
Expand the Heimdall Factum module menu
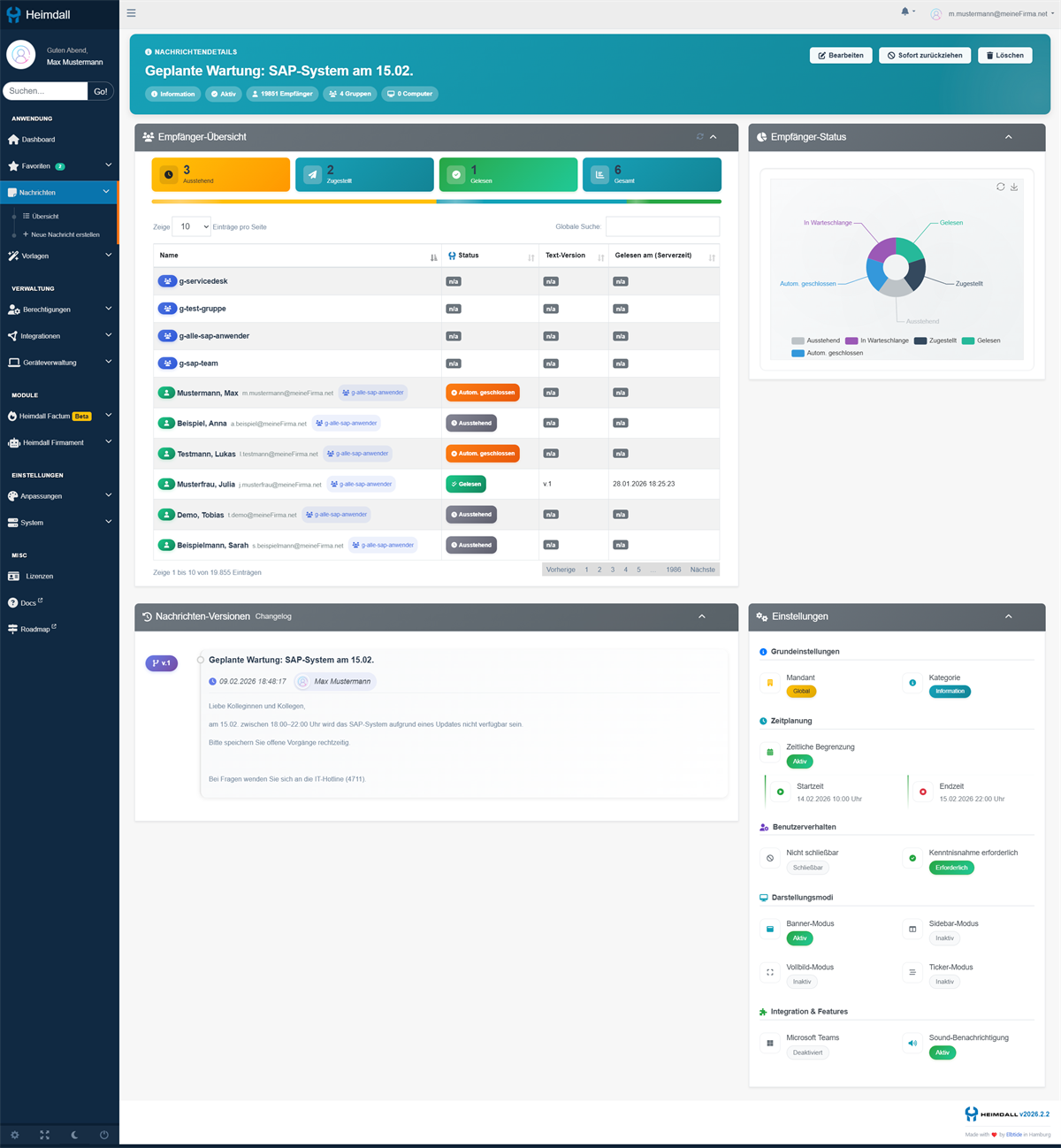59,416
